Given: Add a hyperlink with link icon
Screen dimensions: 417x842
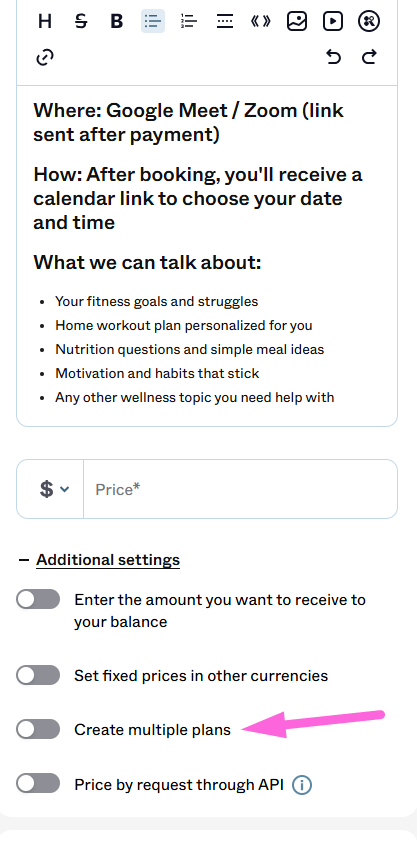Looking at the screenshot, I should point(45,57).
